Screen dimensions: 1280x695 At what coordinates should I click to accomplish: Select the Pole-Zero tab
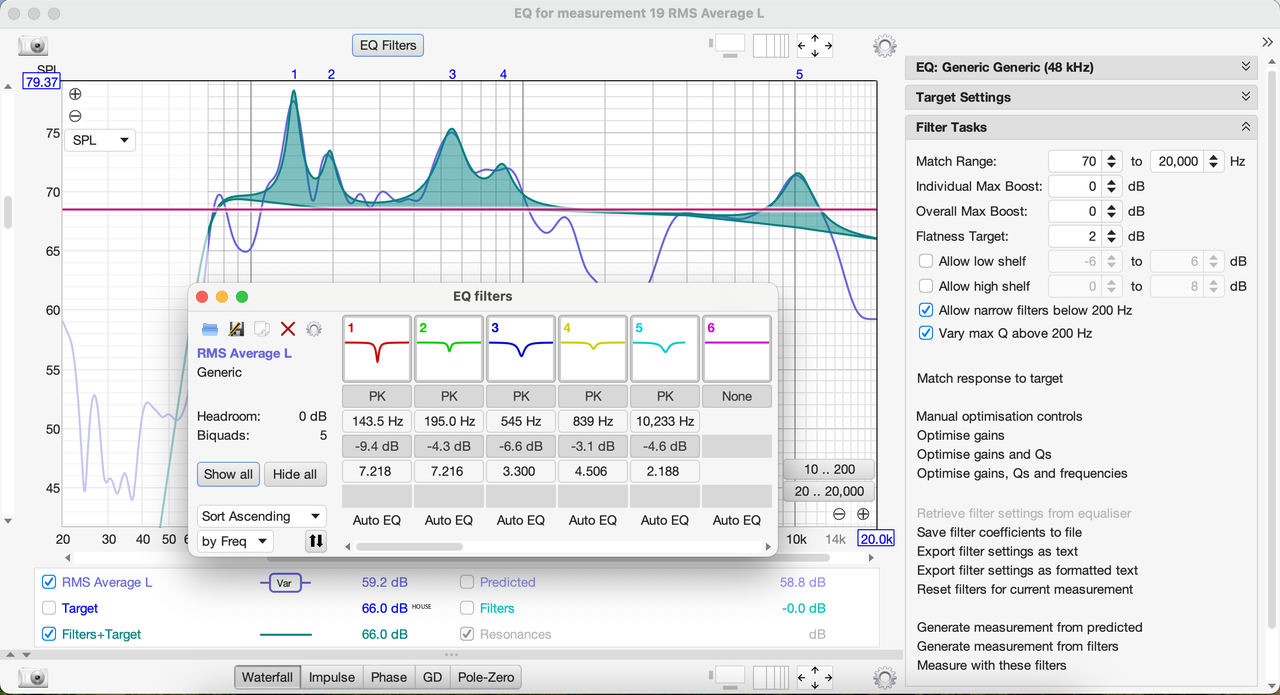point(486,677)
